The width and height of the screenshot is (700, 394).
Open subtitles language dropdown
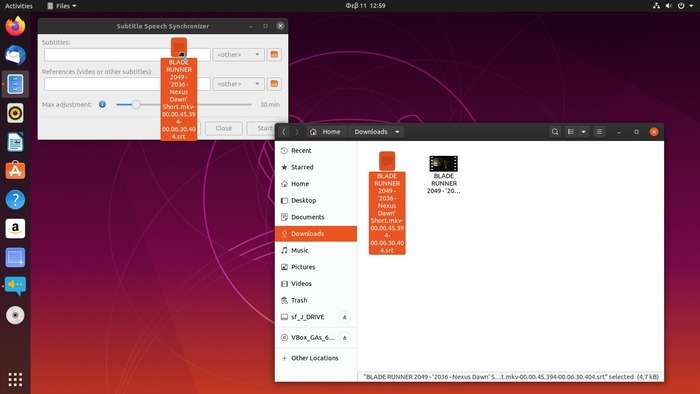pyautogui.click(x=238, y=54)
